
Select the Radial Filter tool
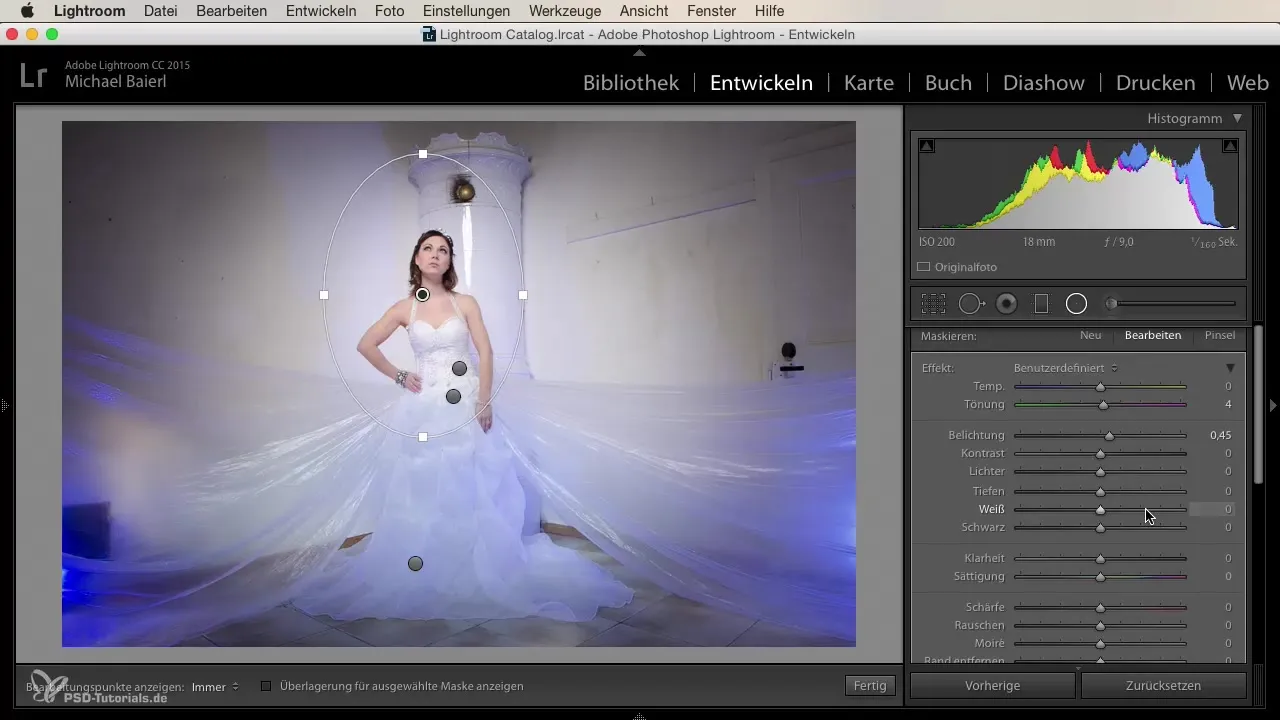(1076, 304)
